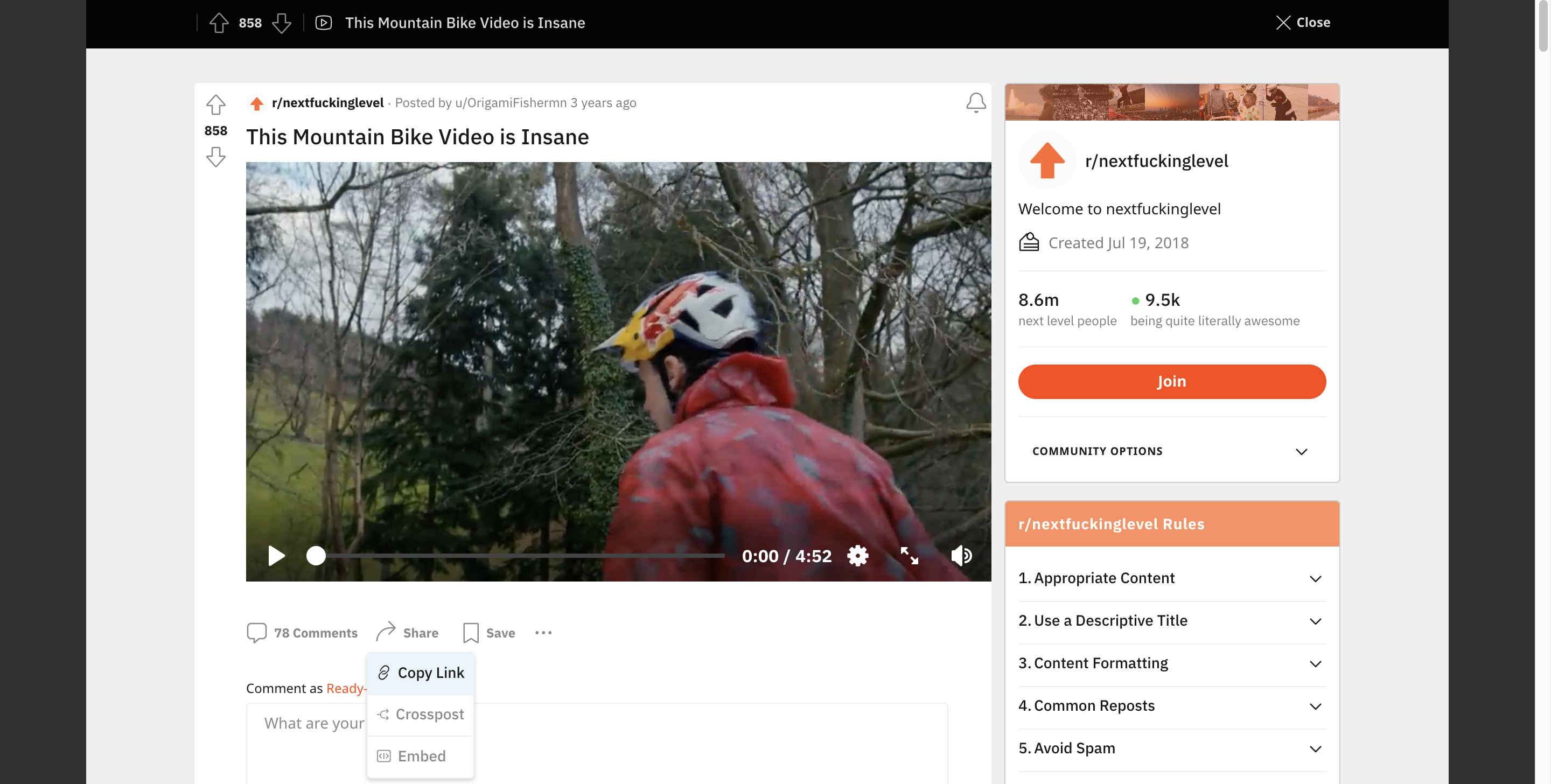1551x784 pixels.
Task: Click the What are your thoughts input field
Action: (x=596, y=722)
